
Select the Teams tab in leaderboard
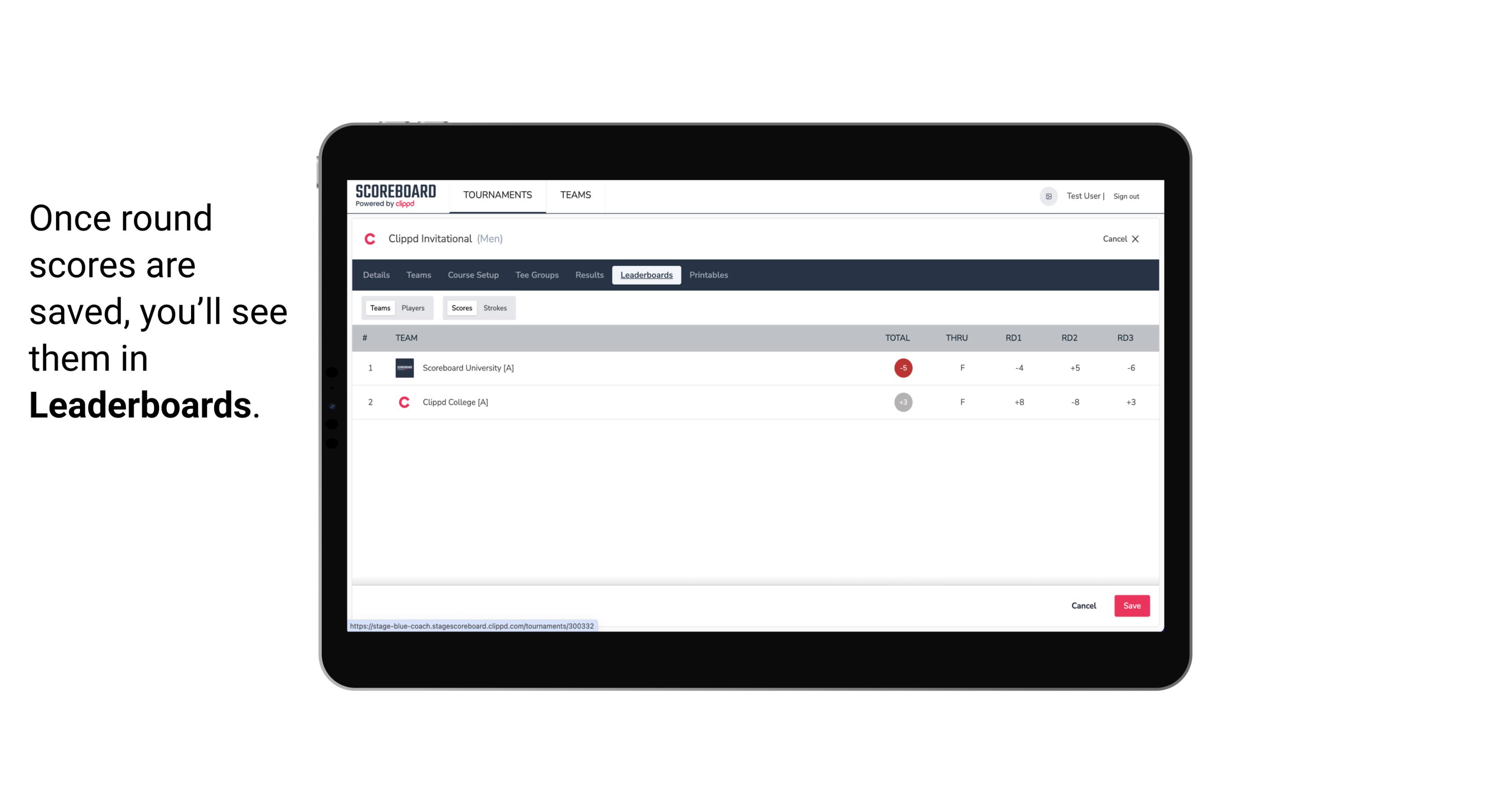pos(380,308)
